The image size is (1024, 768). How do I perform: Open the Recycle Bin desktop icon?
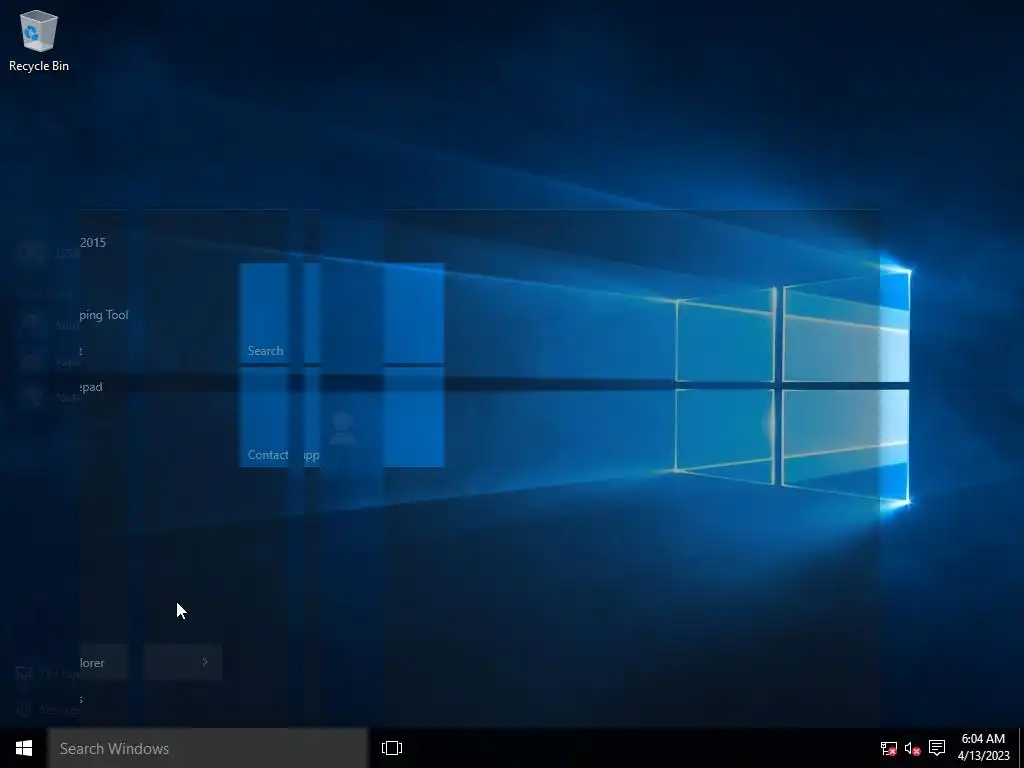tap(39, 40)
